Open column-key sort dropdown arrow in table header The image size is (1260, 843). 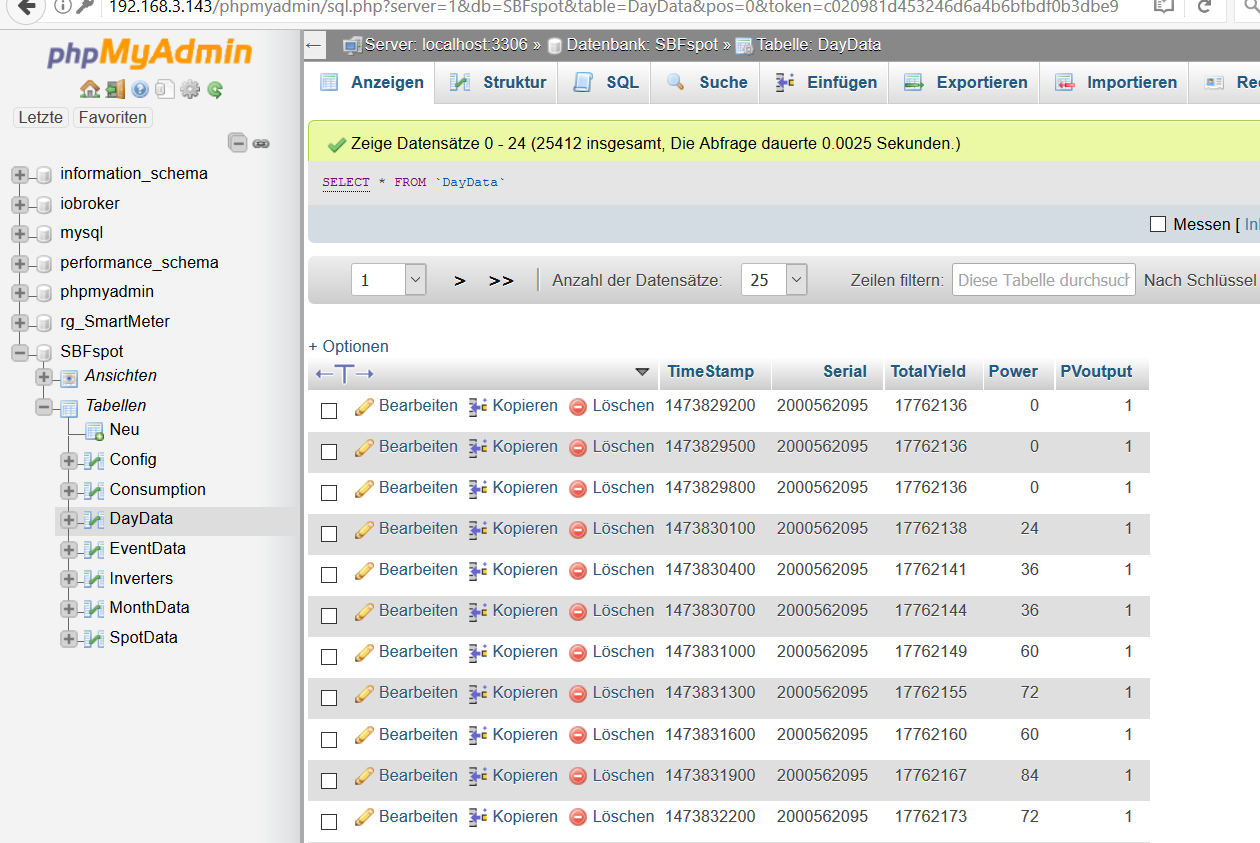click(642, 373)
